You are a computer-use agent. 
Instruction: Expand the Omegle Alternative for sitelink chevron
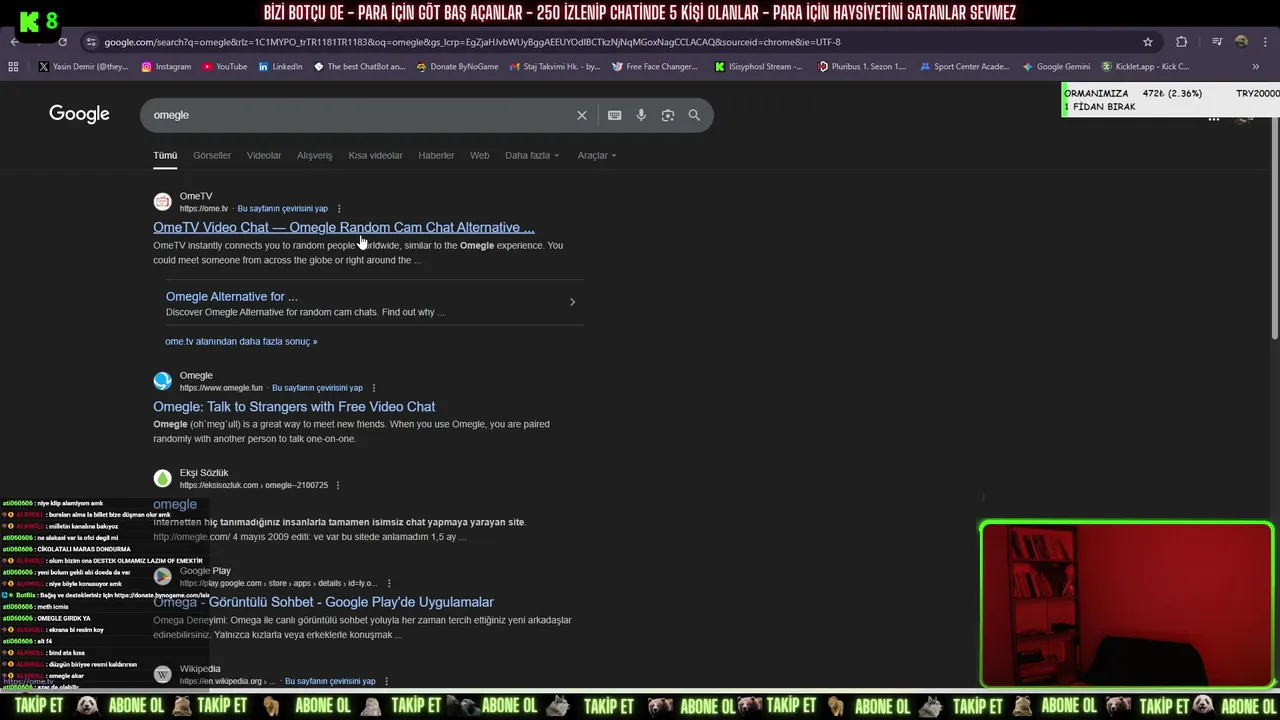click(572, 302)
